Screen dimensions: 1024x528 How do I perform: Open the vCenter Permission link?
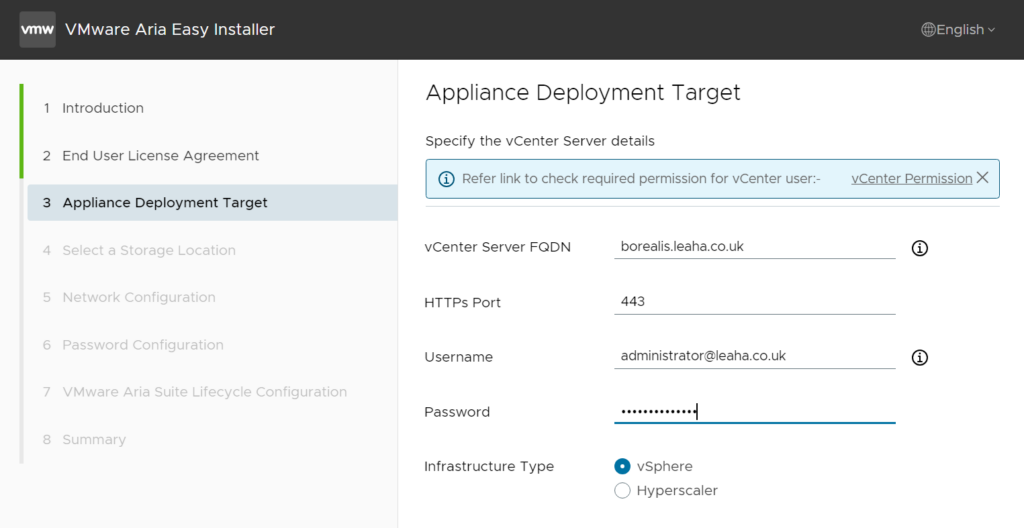point(912,178)
